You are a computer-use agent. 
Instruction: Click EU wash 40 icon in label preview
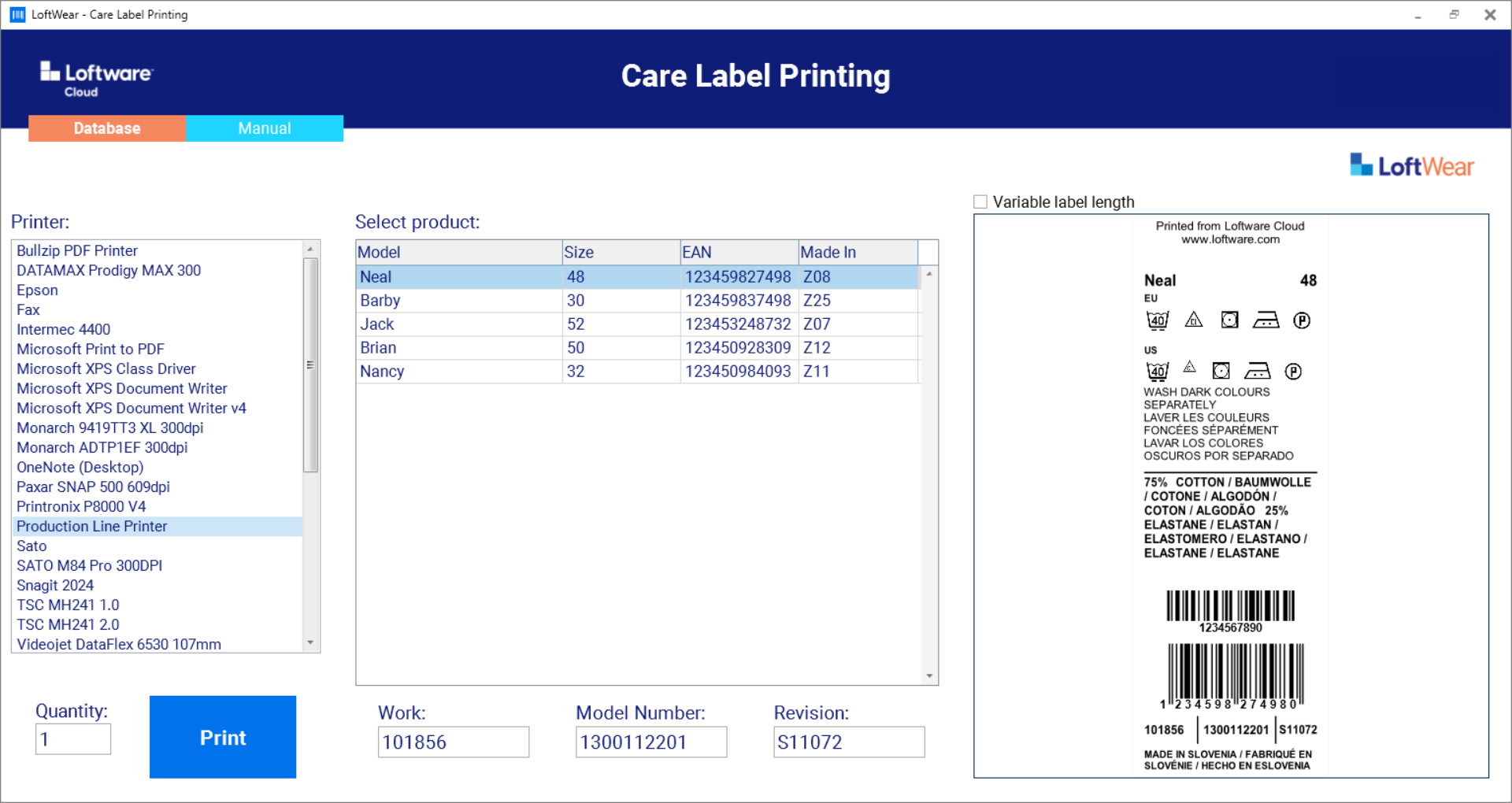(x=1158, y=320)
